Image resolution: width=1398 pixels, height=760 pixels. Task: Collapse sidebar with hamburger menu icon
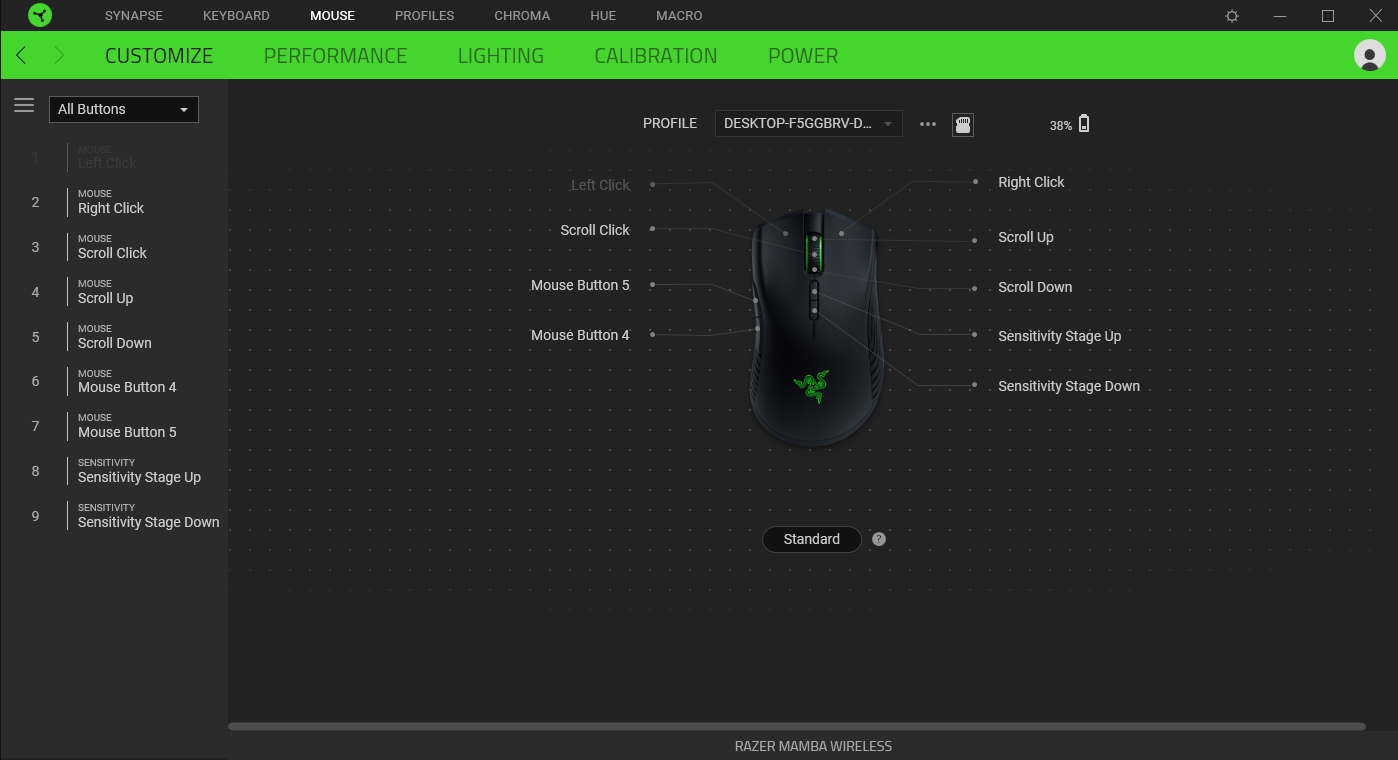24,106
